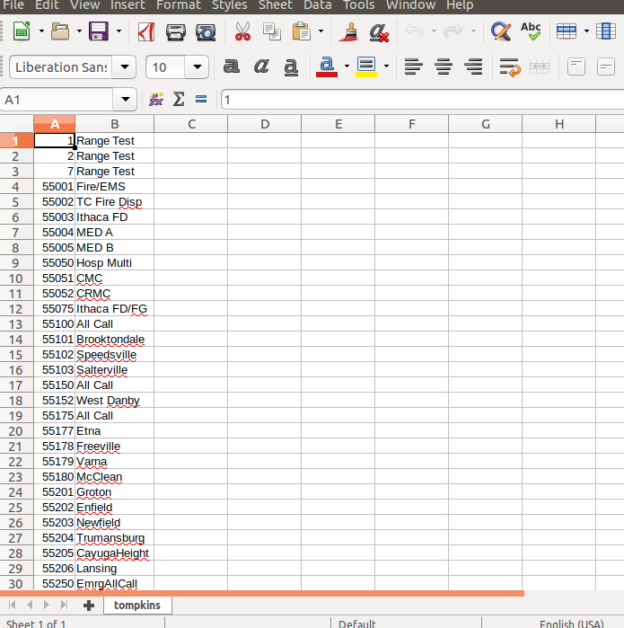The image size is (624, 628).
Task: Open the Function Wizard
Action: [x=156, y=99]
